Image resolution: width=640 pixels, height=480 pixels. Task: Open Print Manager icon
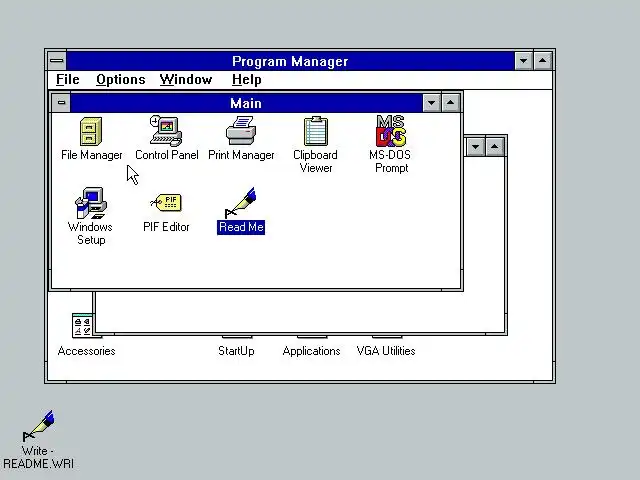[x=241, y=131]
